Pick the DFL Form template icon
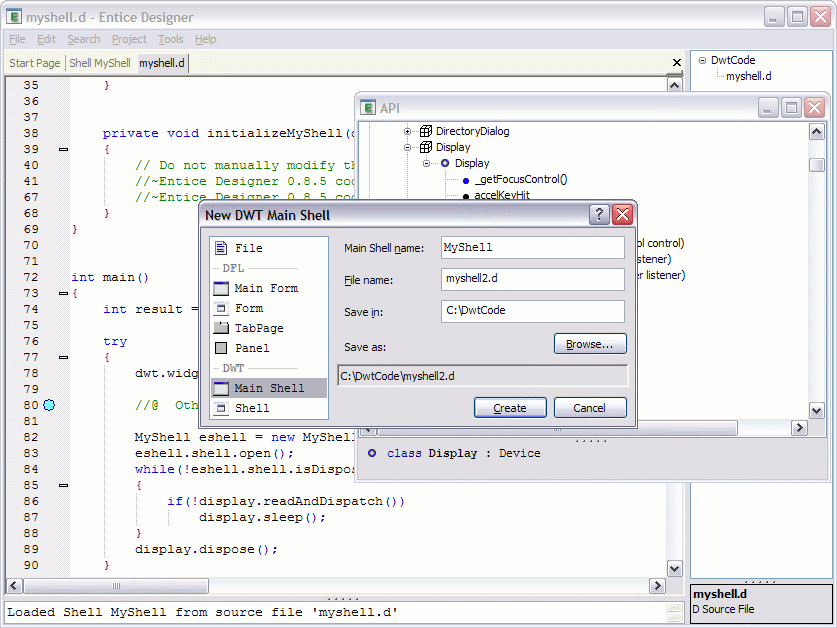 click(220, 308)
